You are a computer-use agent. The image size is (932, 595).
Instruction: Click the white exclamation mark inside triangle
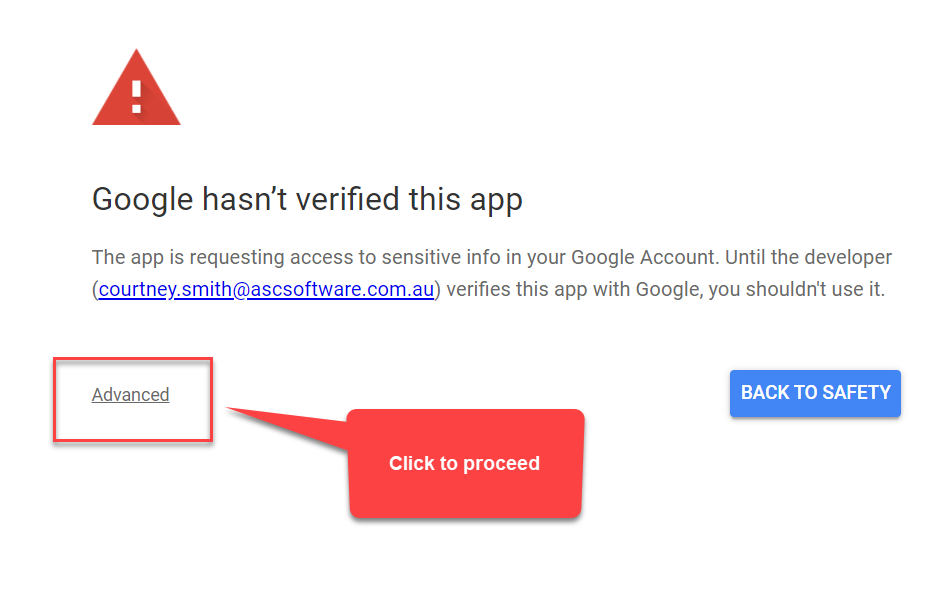coord(137,96)
